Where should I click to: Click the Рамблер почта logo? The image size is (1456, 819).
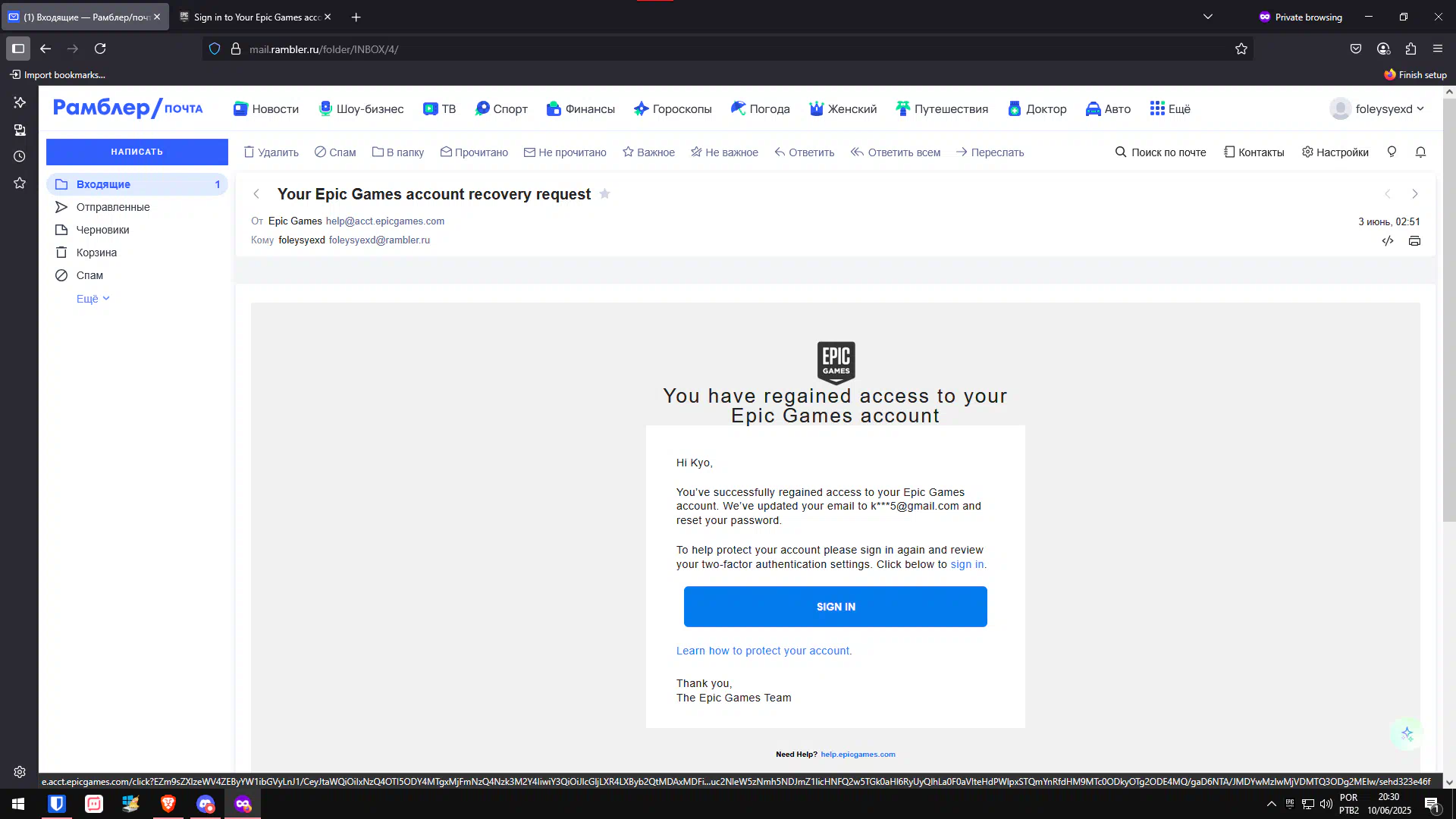pos(127,108)
